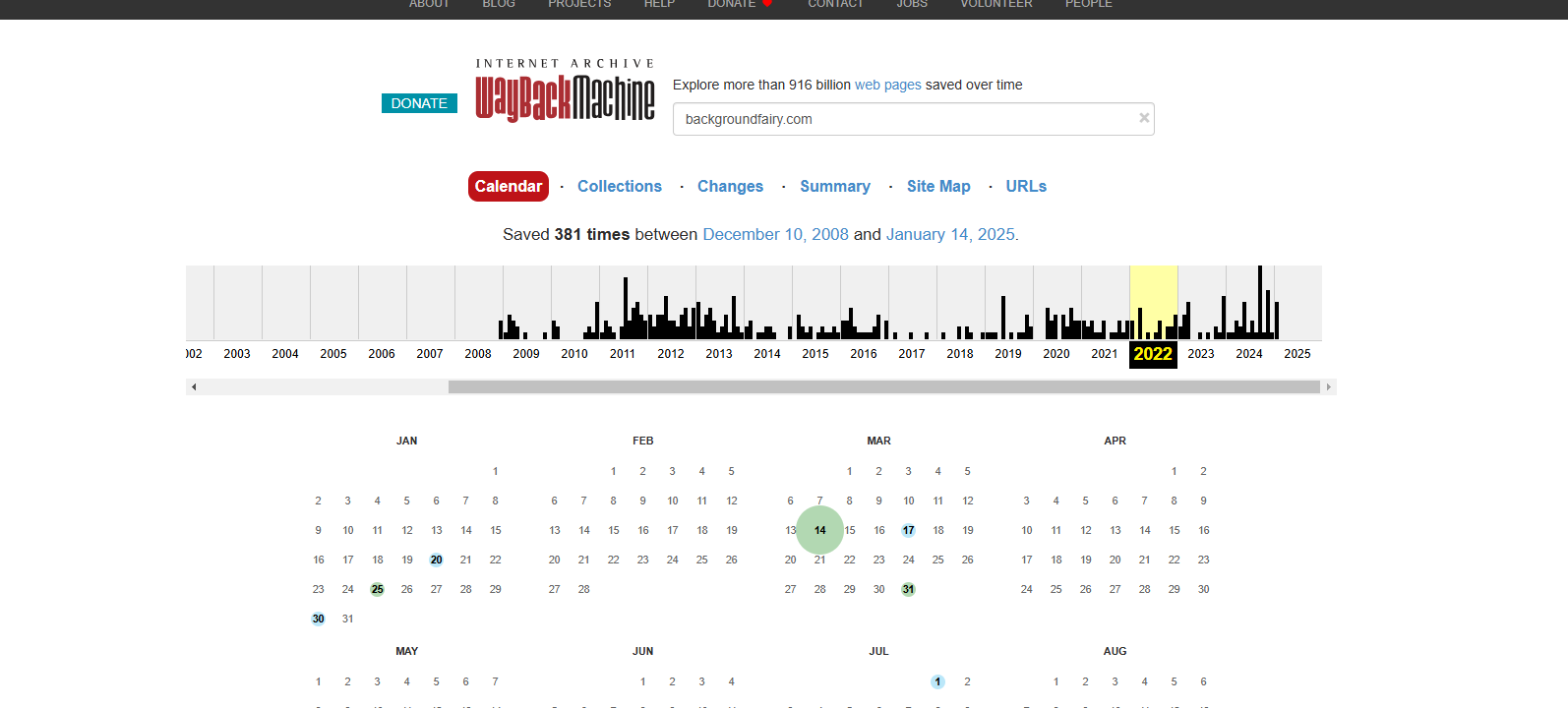The image size is (1568, 708).
Task: Select the highlighted year 2022 on the timeline
Action: (x=1153, y=354)
